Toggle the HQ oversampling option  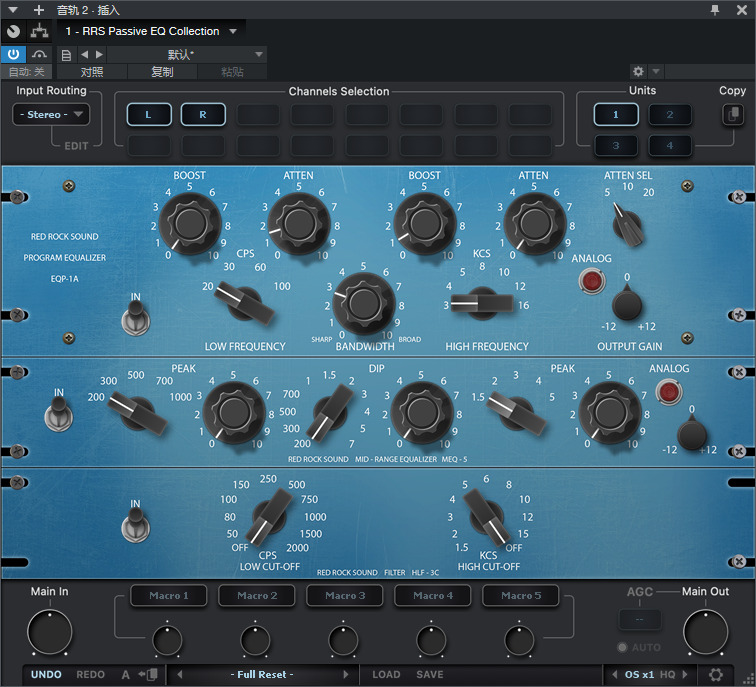click(x=667, y=674)
